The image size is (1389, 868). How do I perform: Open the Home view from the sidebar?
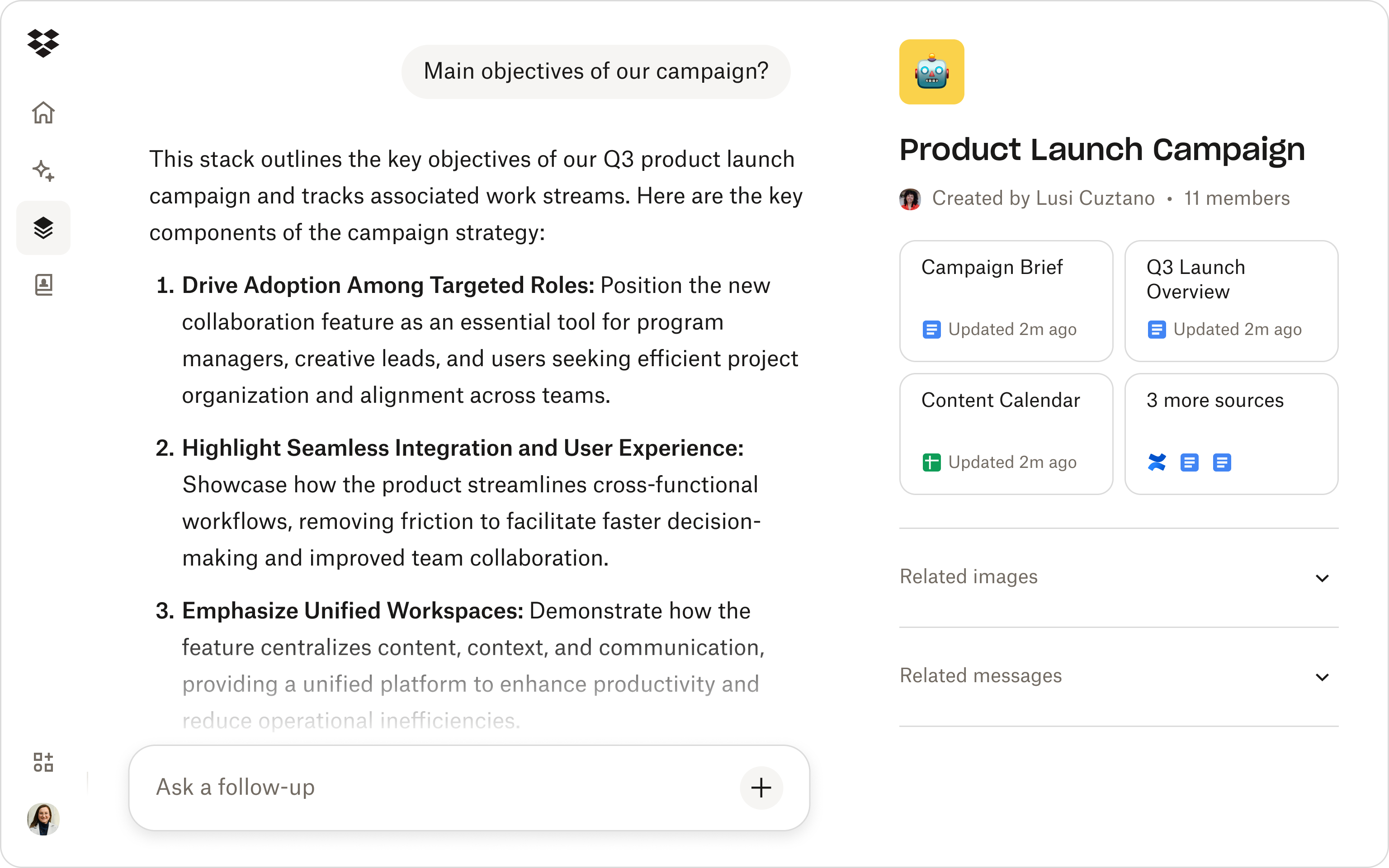(x=43, y=113)
